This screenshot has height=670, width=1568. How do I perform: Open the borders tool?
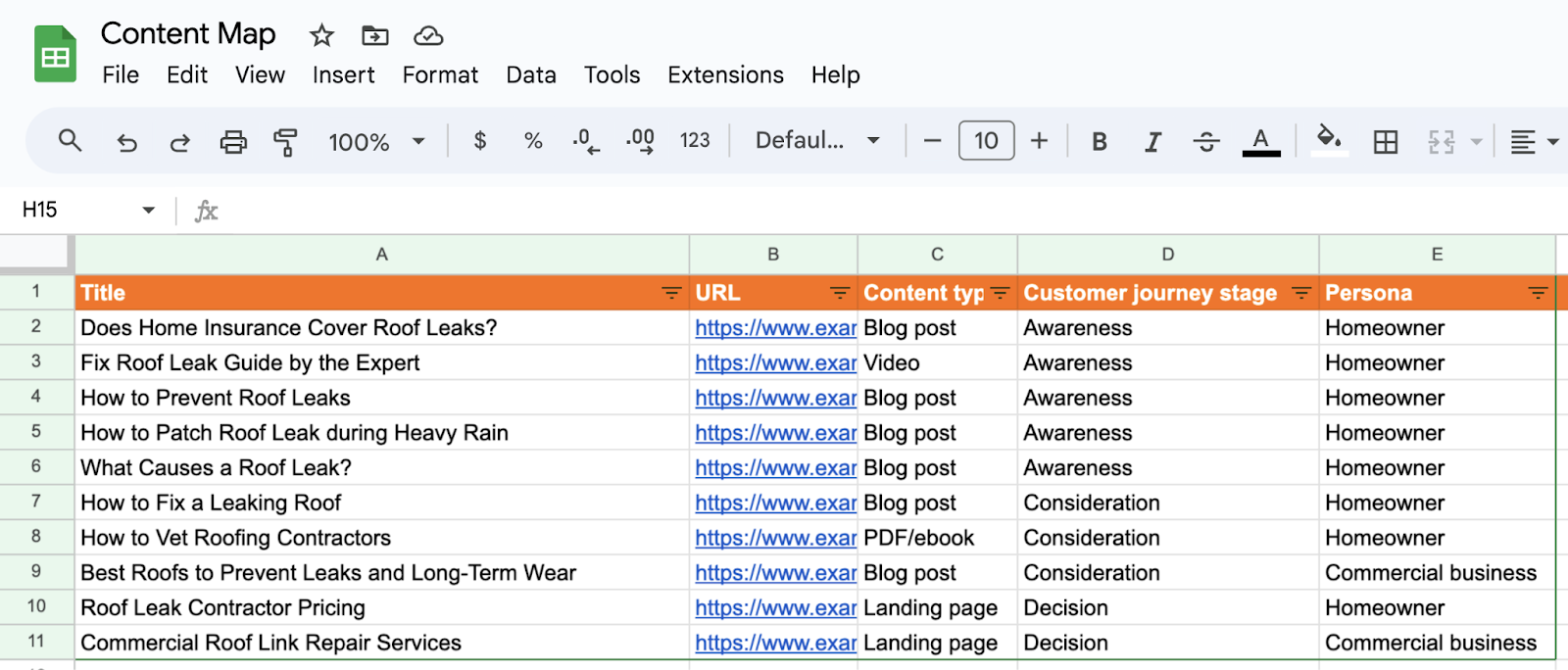click(x=1386, y=142)
